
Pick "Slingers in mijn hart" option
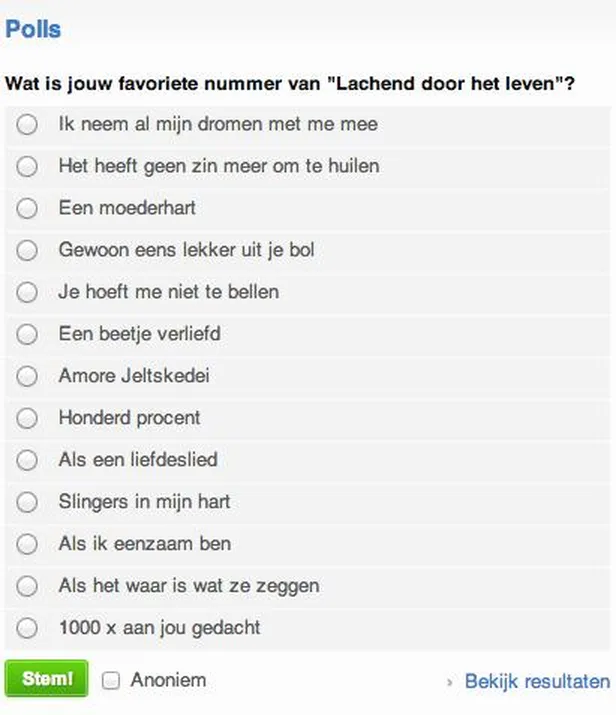pyautogui.click(x=28, y=502)
